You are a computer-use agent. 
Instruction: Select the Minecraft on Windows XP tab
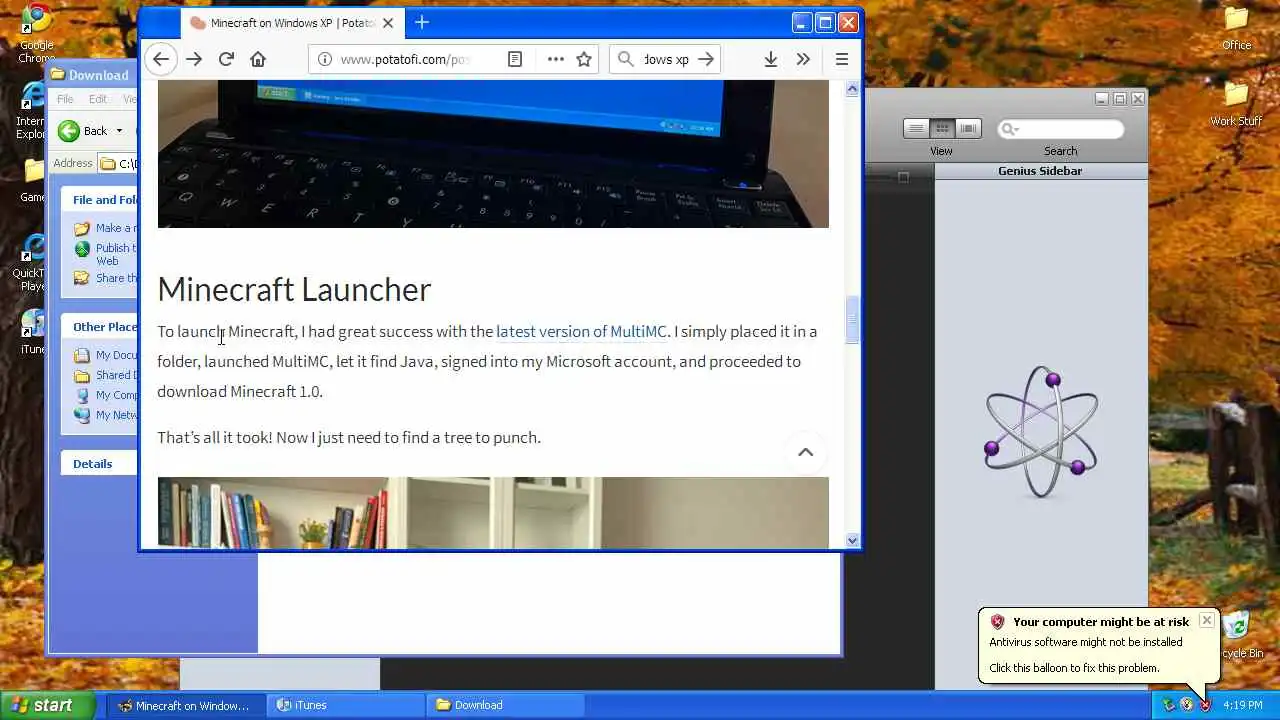point(292,23)
